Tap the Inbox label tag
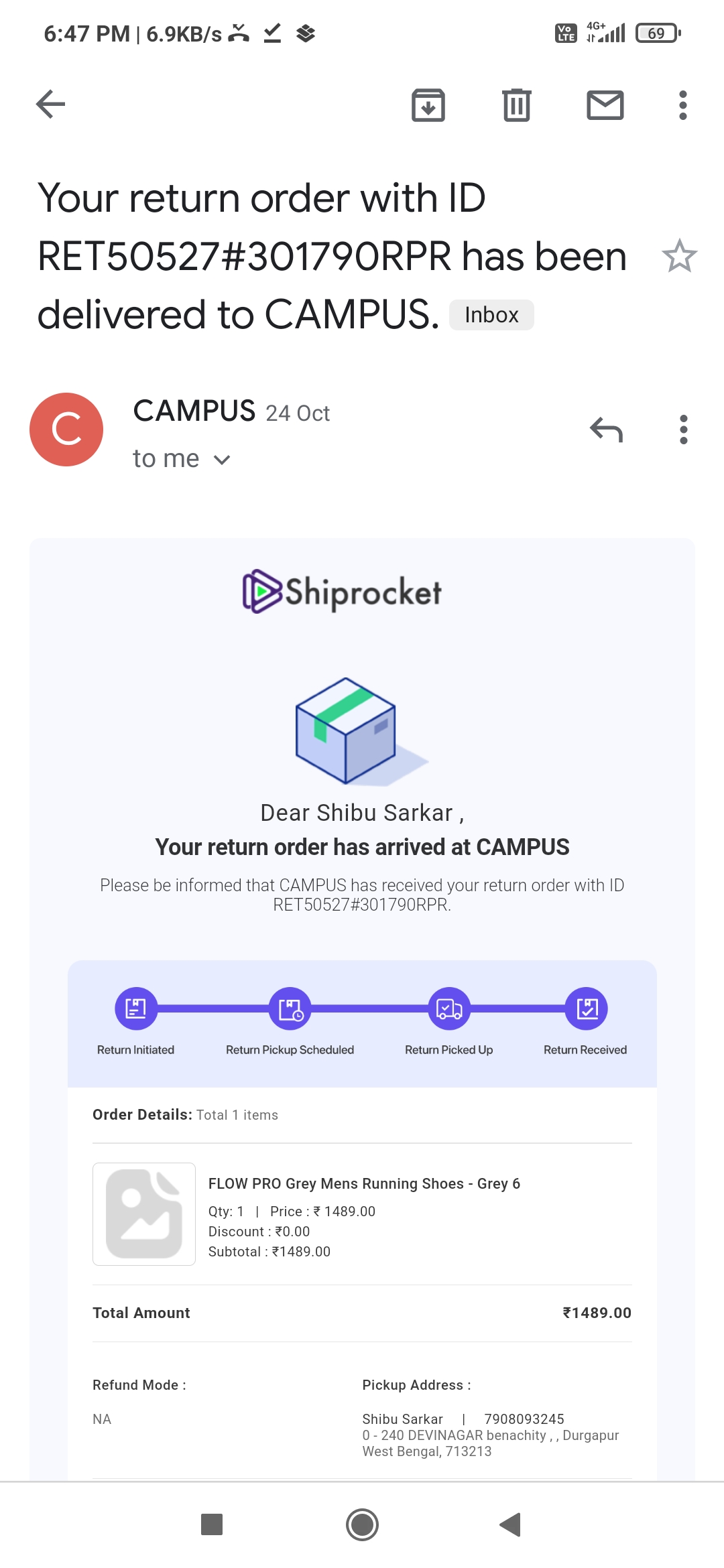724x1568 pixels. tap(491, 315)
